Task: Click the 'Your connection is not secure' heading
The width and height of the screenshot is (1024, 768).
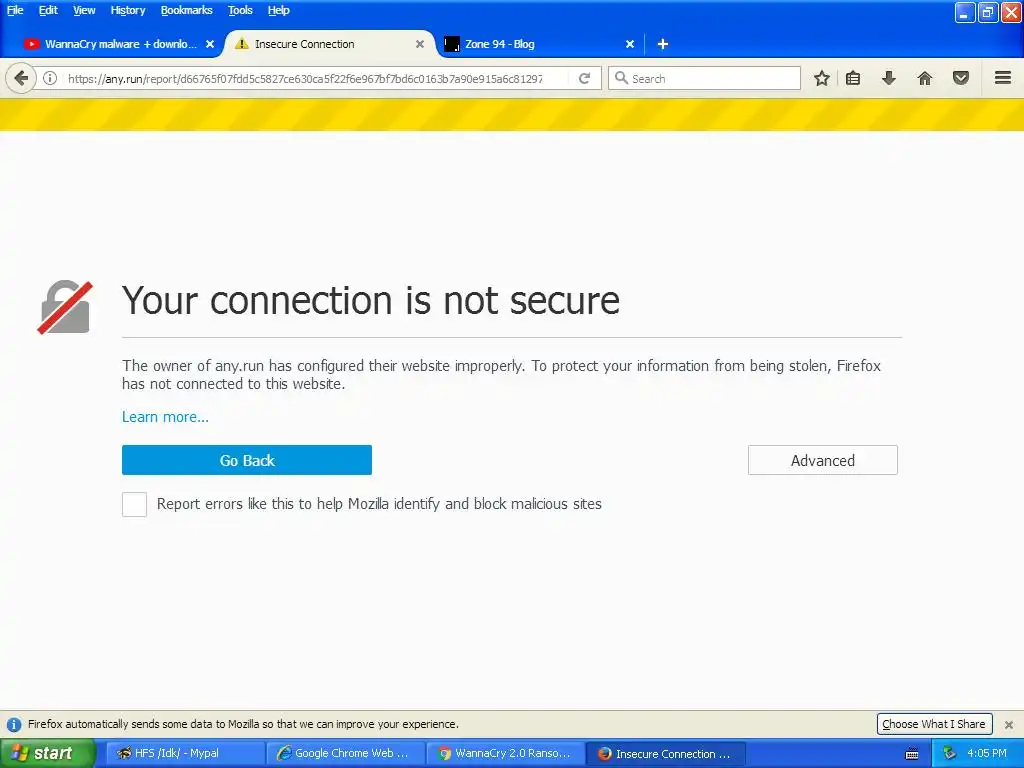Action: 371,301
